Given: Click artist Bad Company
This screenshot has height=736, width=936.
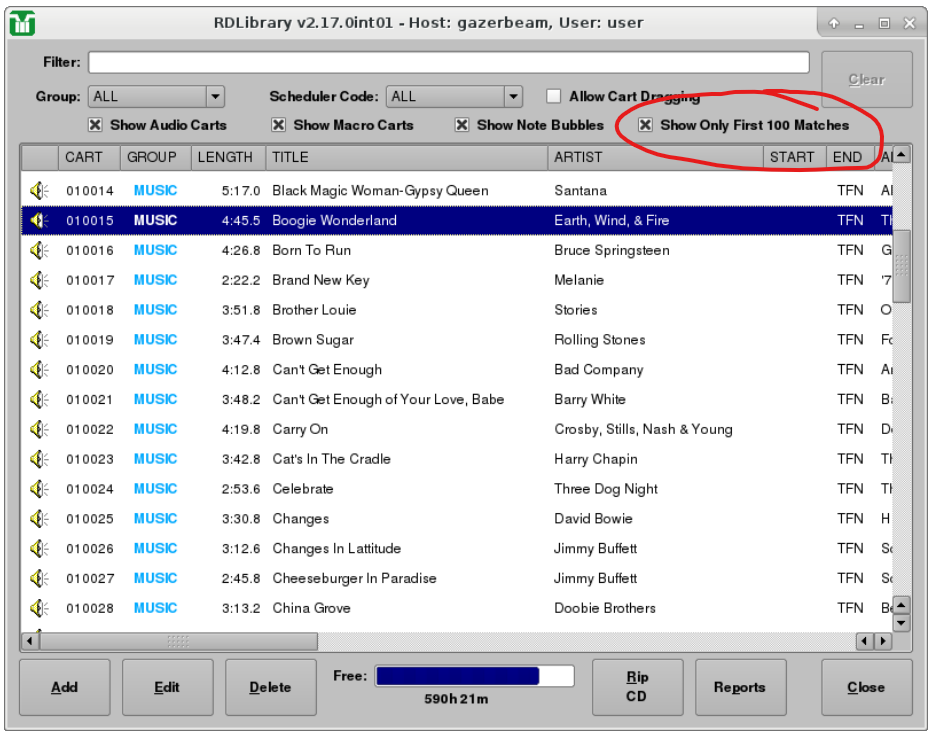Looking at the screenshot, I should [599, 369].
